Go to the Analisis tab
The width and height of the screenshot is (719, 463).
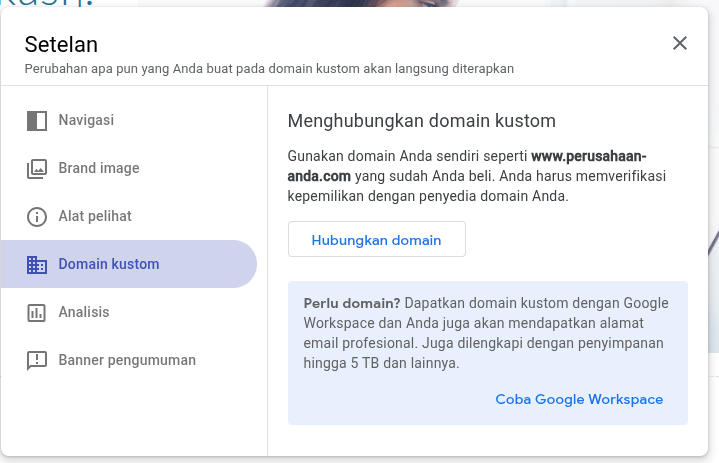[128, 312]
